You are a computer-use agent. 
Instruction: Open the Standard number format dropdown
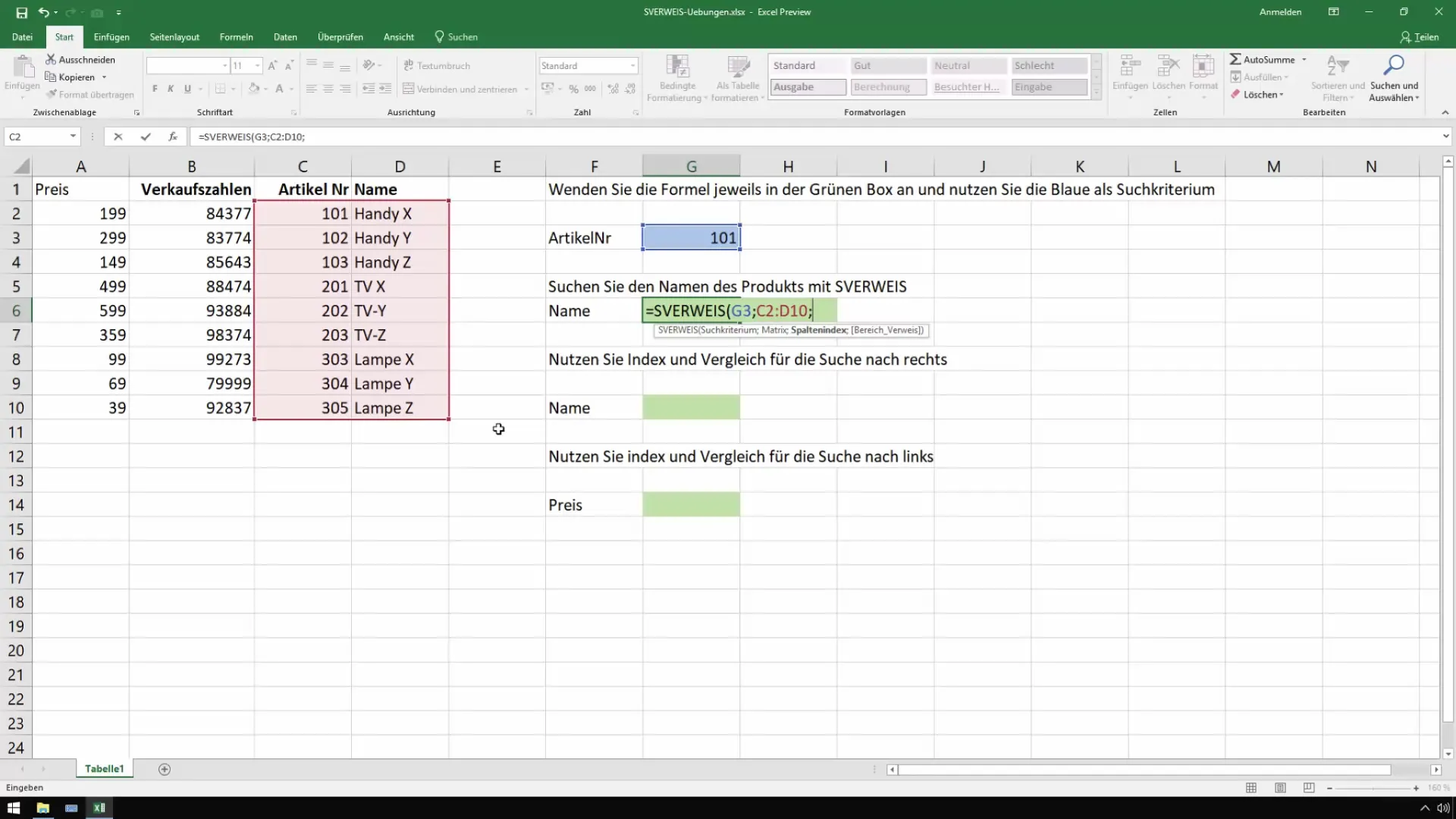tap(588, 66)
